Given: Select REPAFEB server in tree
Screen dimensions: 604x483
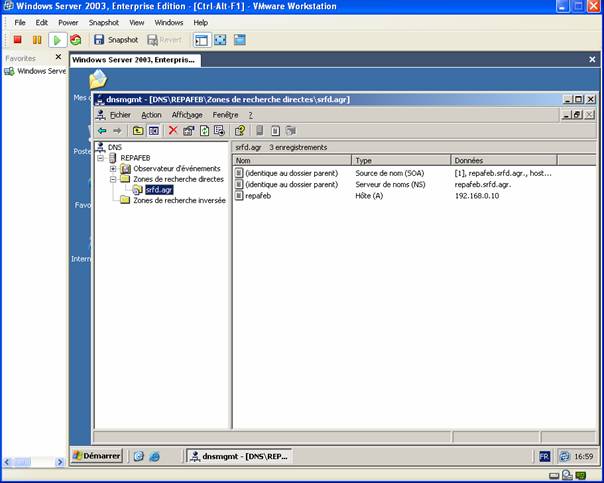Looking at the screenshot, I should coord(135,158).
